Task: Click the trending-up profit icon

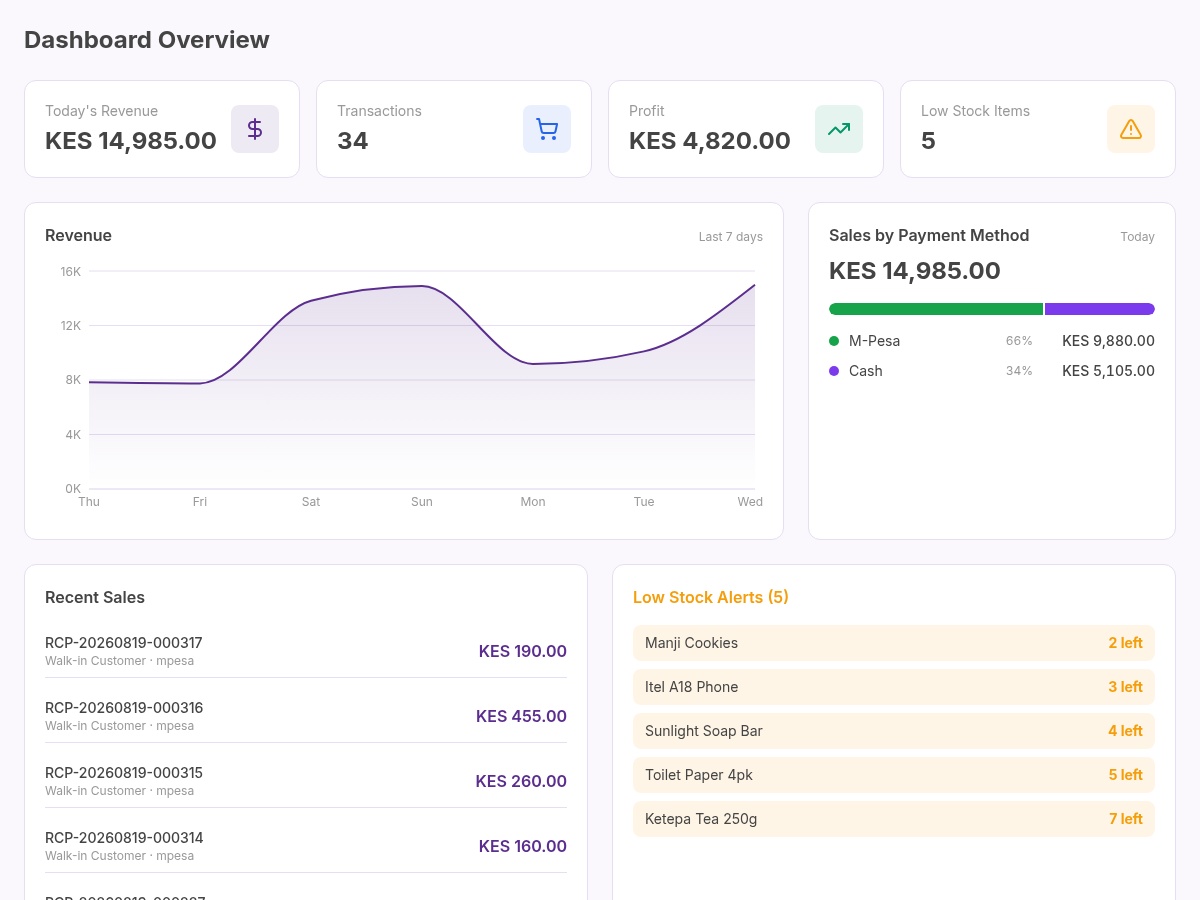Action: point(839,129)
